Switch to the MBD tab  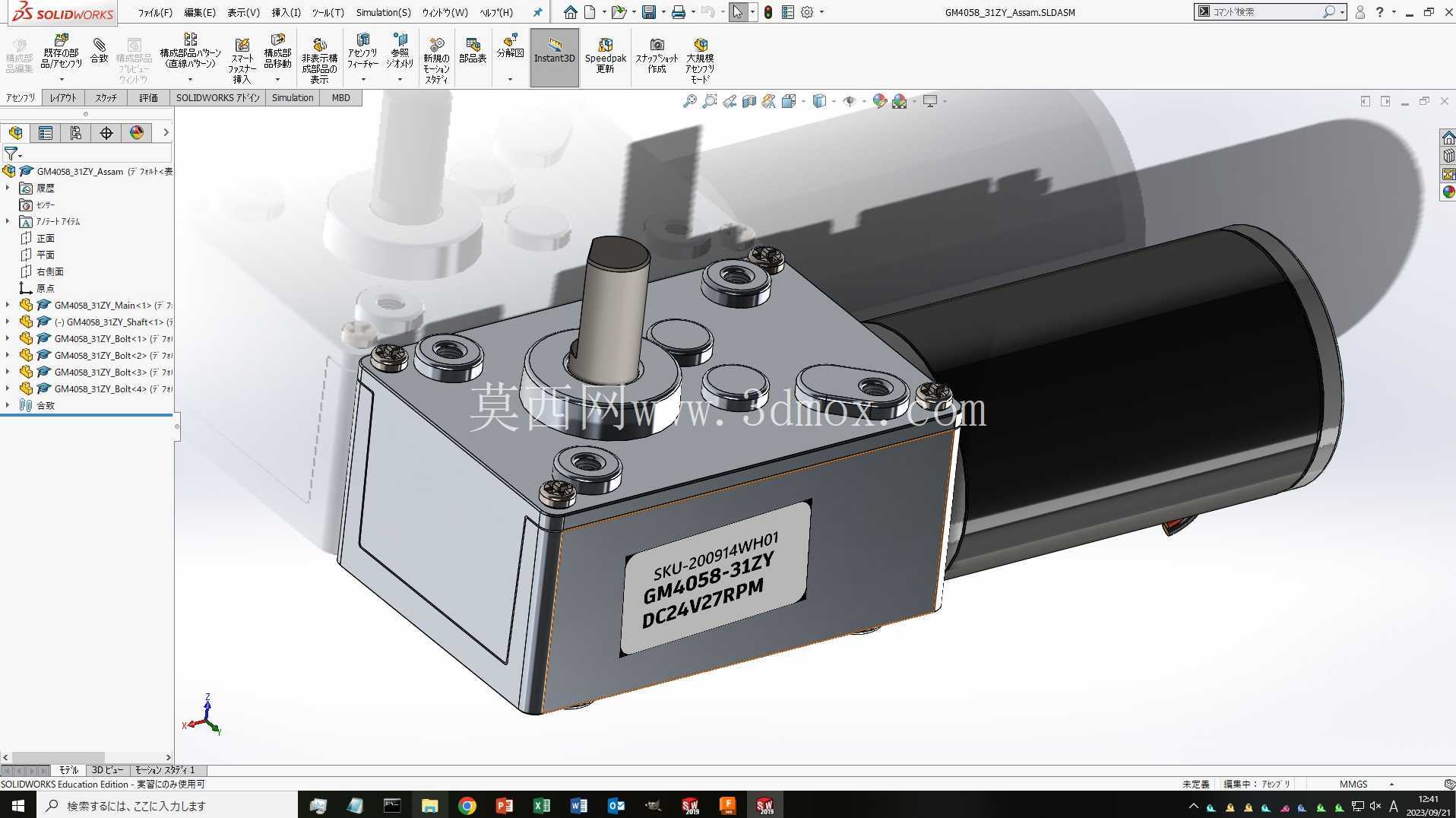[x=340, y=97]
